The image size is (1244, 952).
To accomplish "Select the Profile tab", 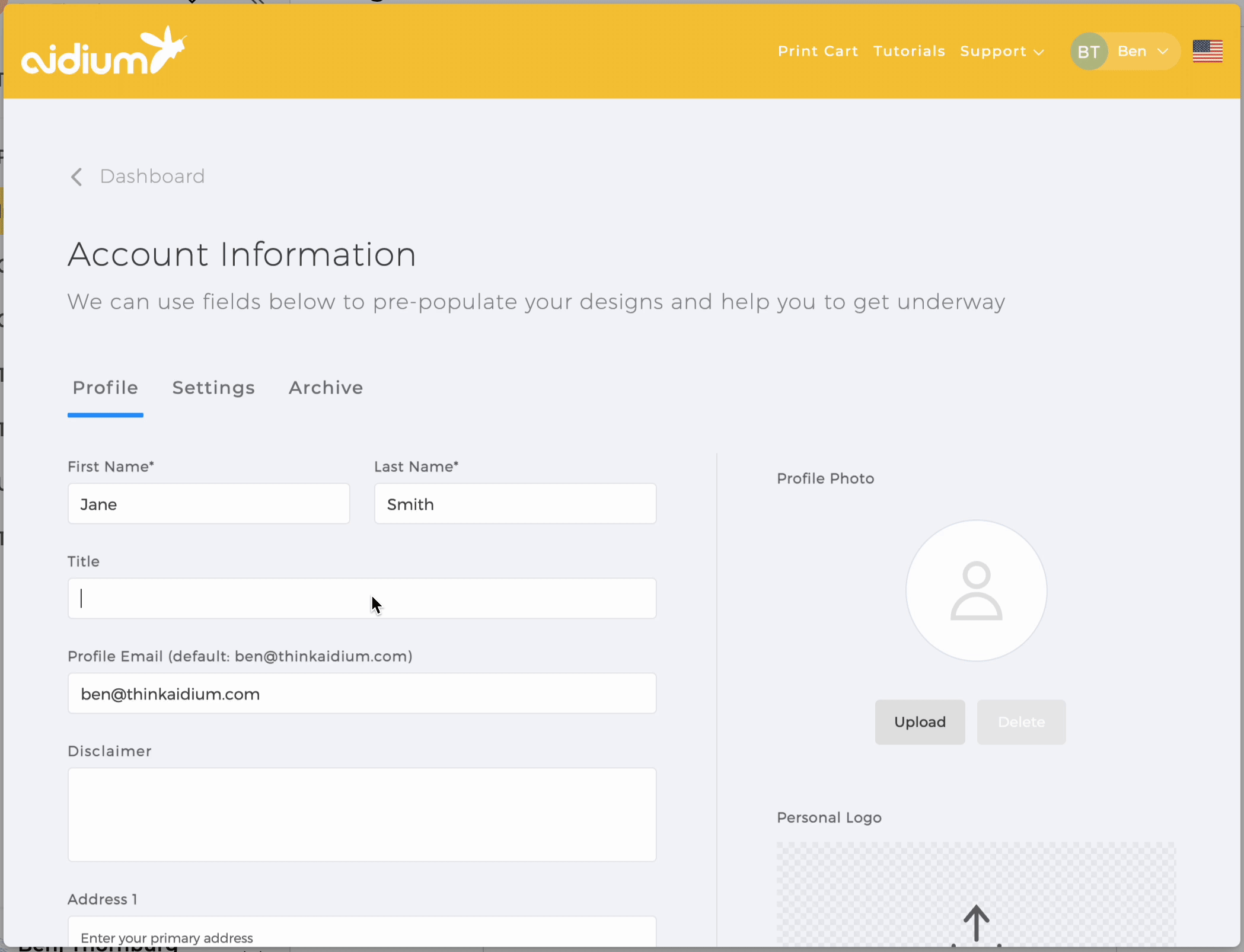I will pyautogui.click(x=106, y=388).
